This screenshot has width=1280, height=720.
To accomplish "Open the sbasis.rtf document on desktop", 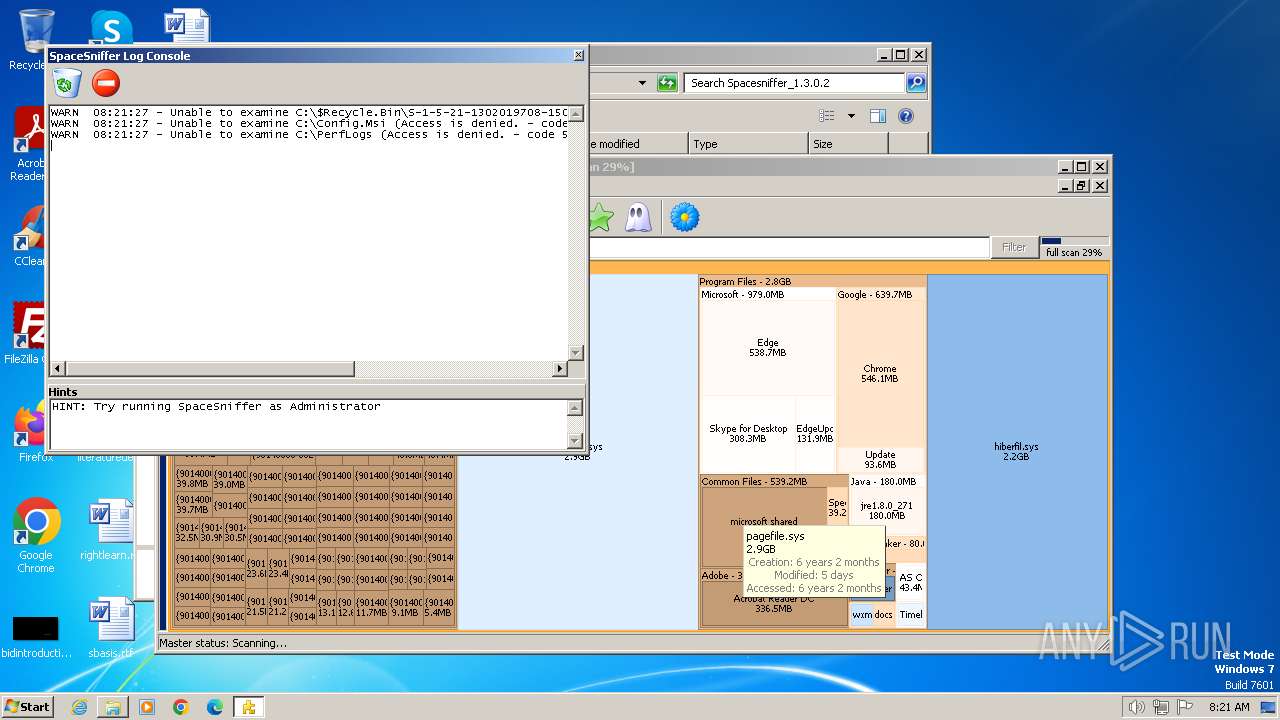I will click(110, 628).
